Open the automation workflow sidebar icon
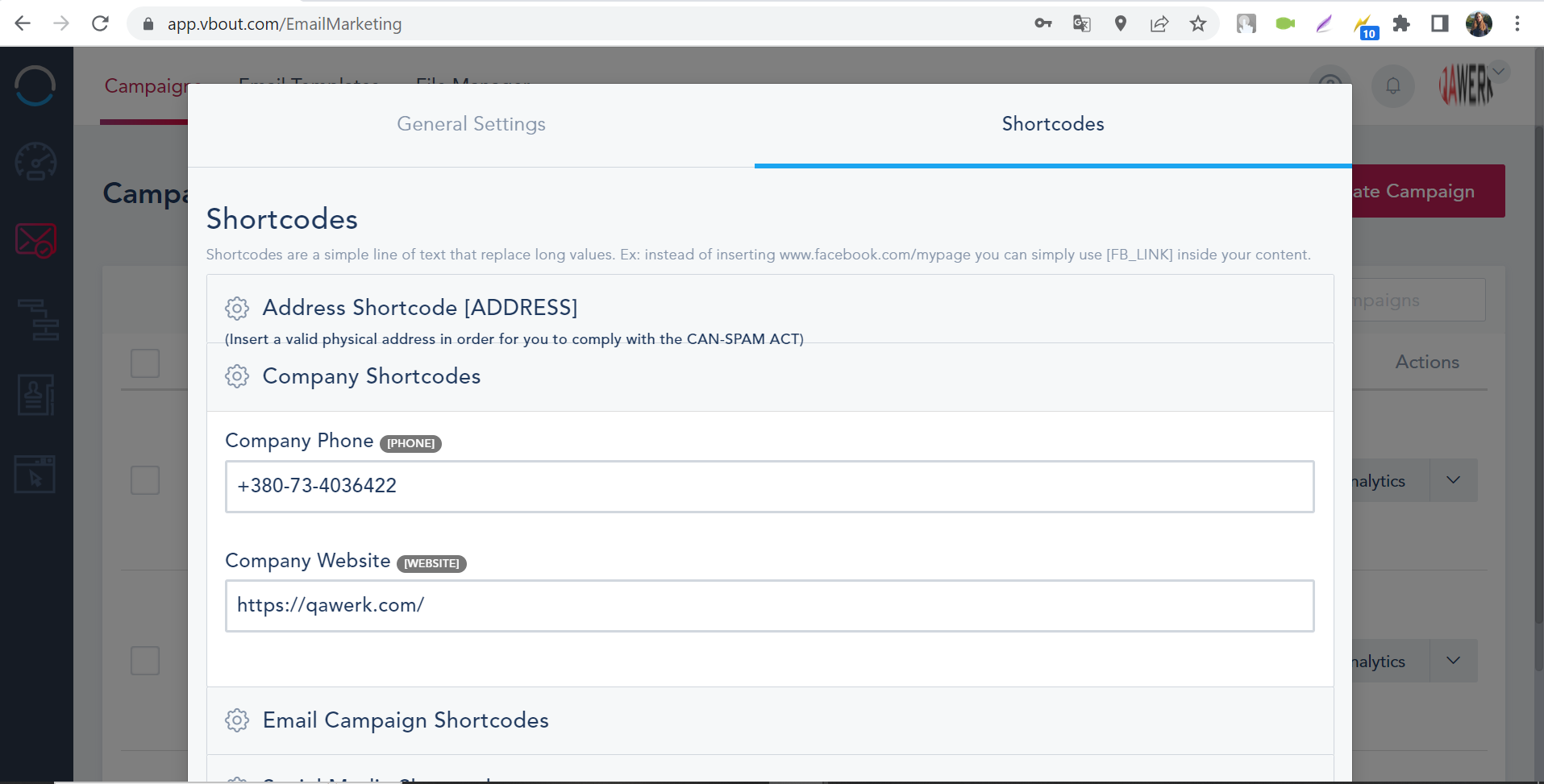Screen dimensions: 1544x784 click(38, 319)
